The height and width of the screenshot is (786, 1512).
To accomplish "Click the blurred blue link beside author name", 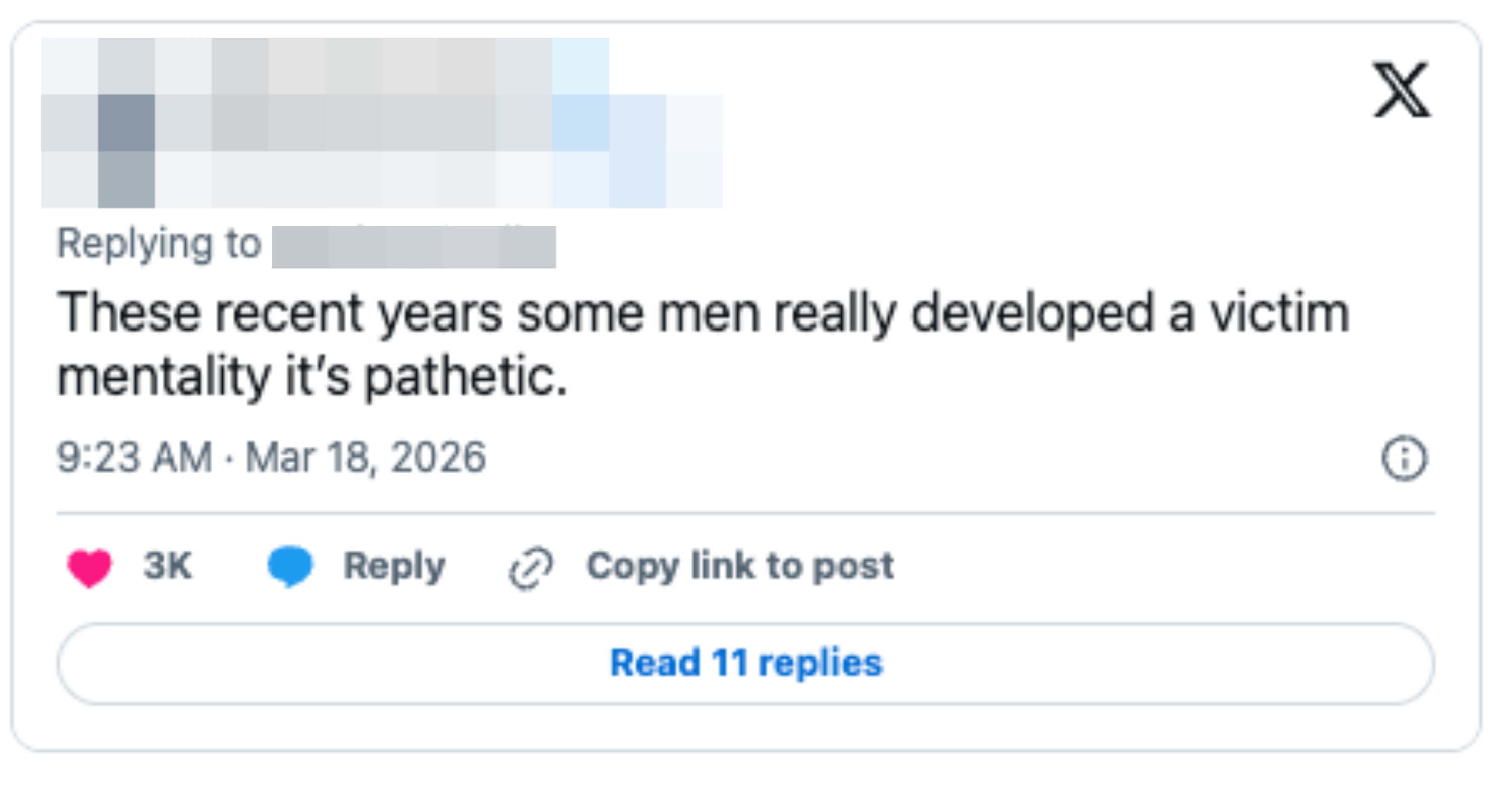I will (x=610, y=123).
